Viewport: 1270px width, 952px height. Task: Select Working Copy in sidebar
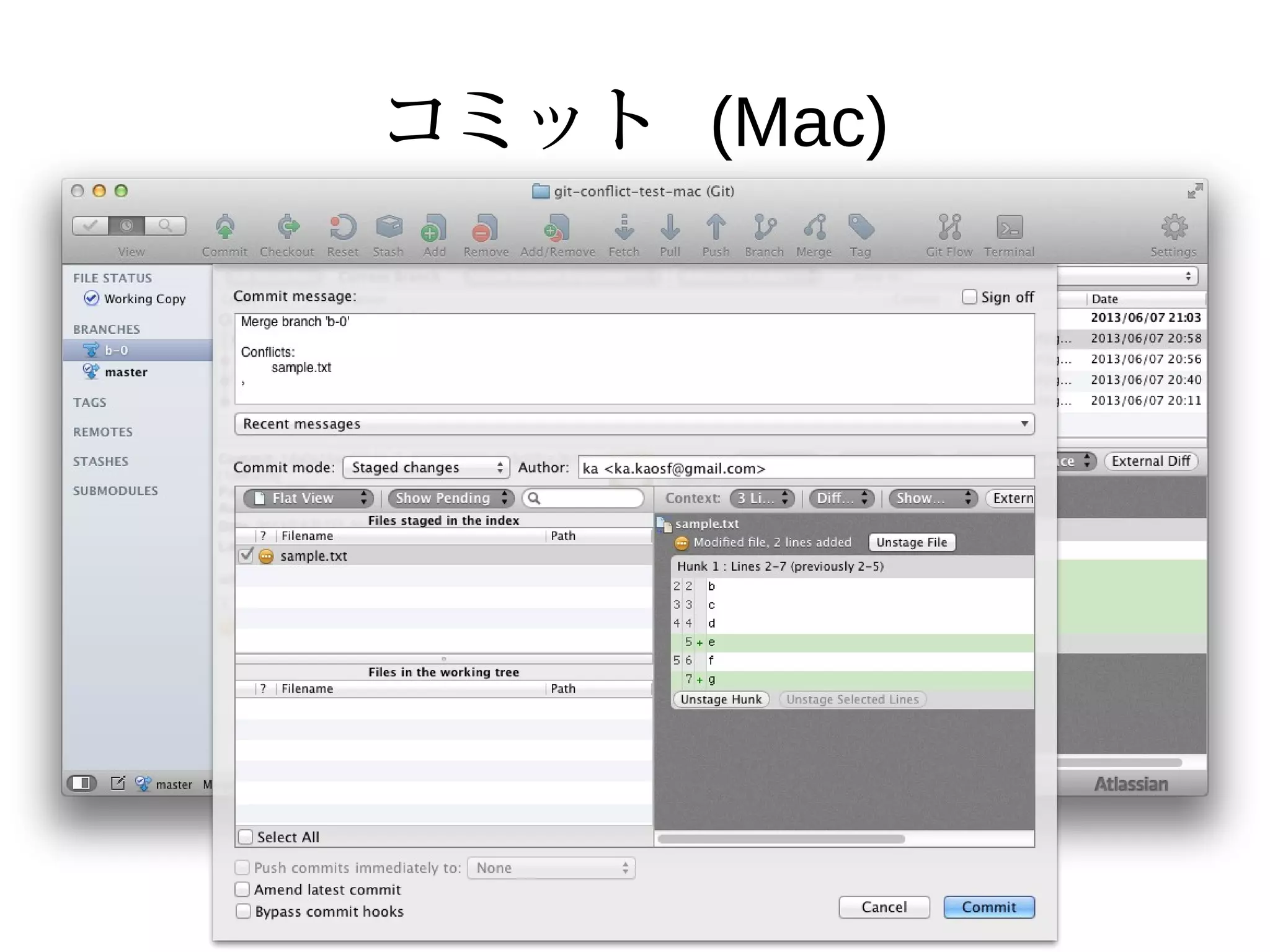click(x=137, y=299)
